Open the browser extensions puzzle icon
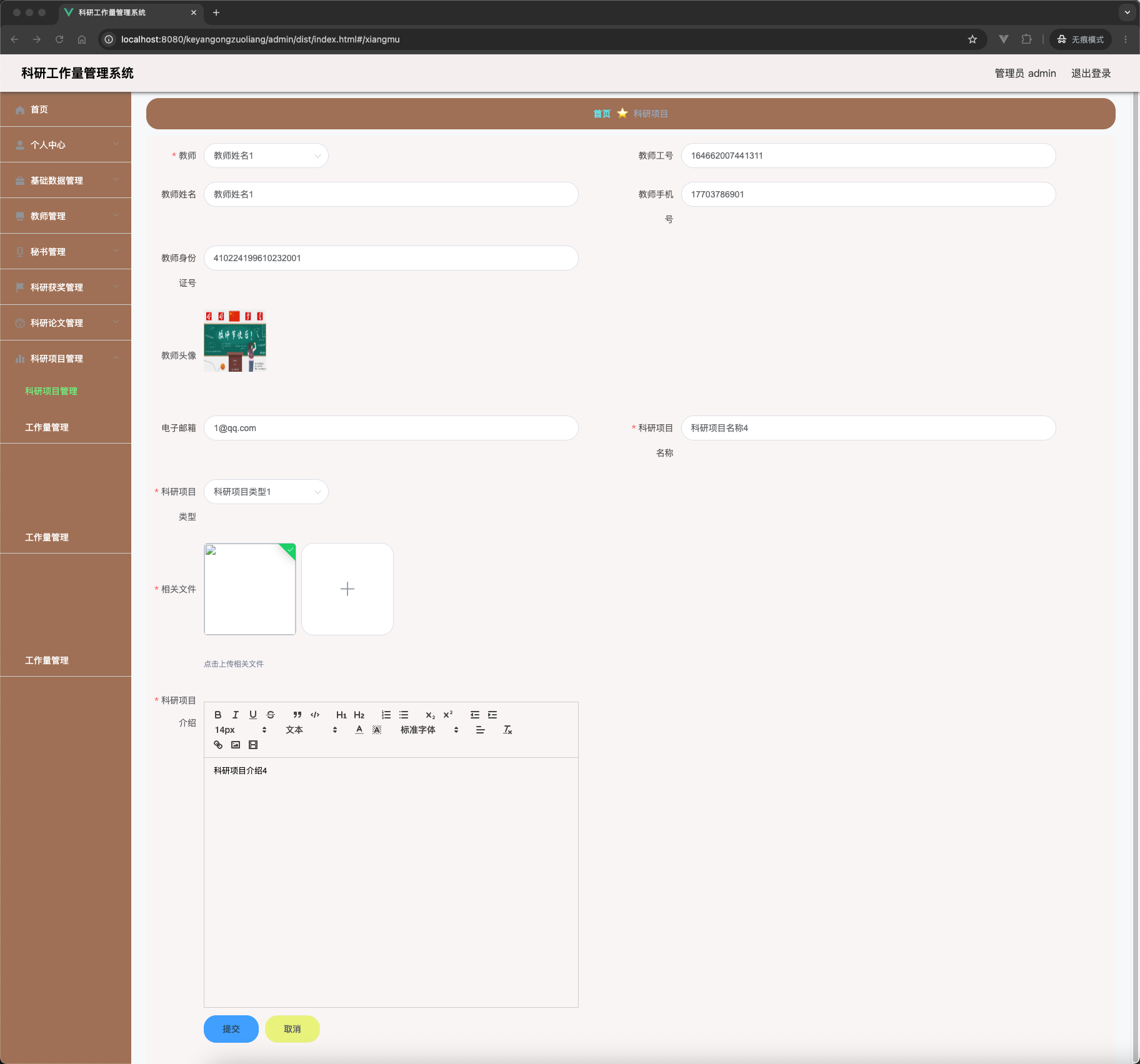The width and height of the screenshot is (1140, 1064). [1026, 39]
